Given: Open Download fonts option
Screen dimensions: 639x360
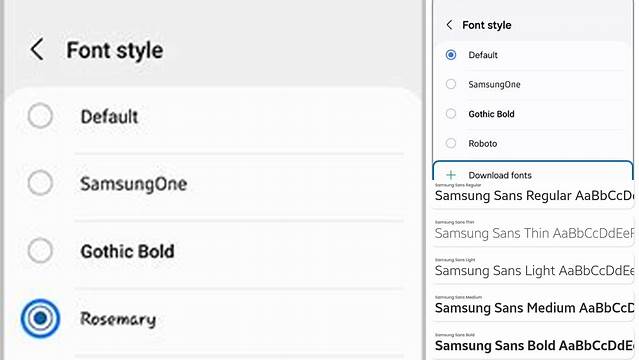Looking at the screenshot, I should (x=533, y=171).
